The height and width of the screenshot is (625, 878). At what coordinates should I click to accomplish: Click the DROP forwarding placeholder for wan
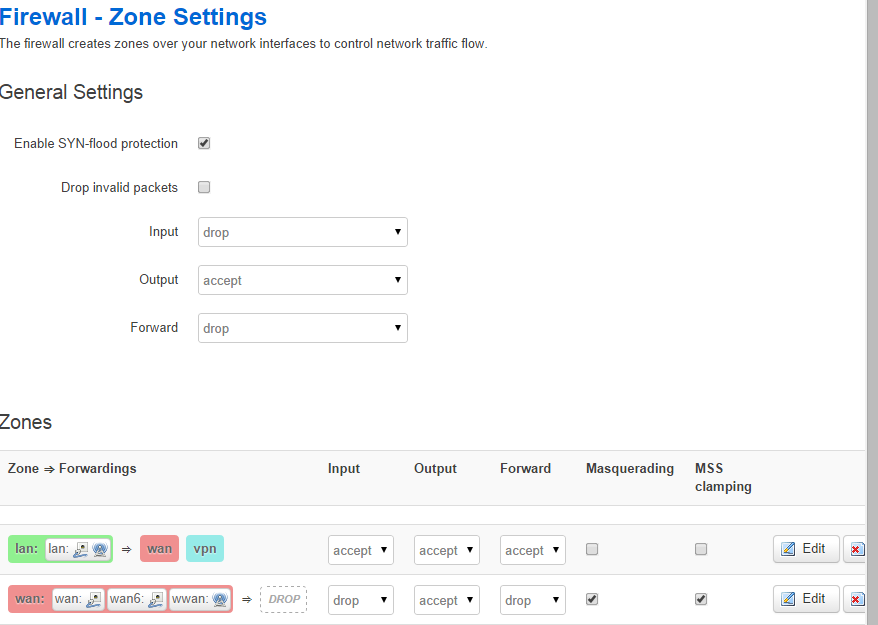[x=284, y=599]
